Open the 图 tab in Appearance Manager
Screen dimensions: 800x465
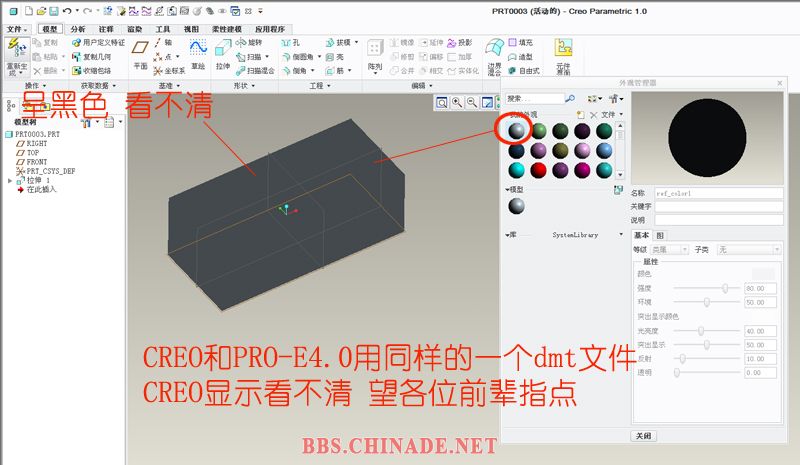[x=660, y=235]
